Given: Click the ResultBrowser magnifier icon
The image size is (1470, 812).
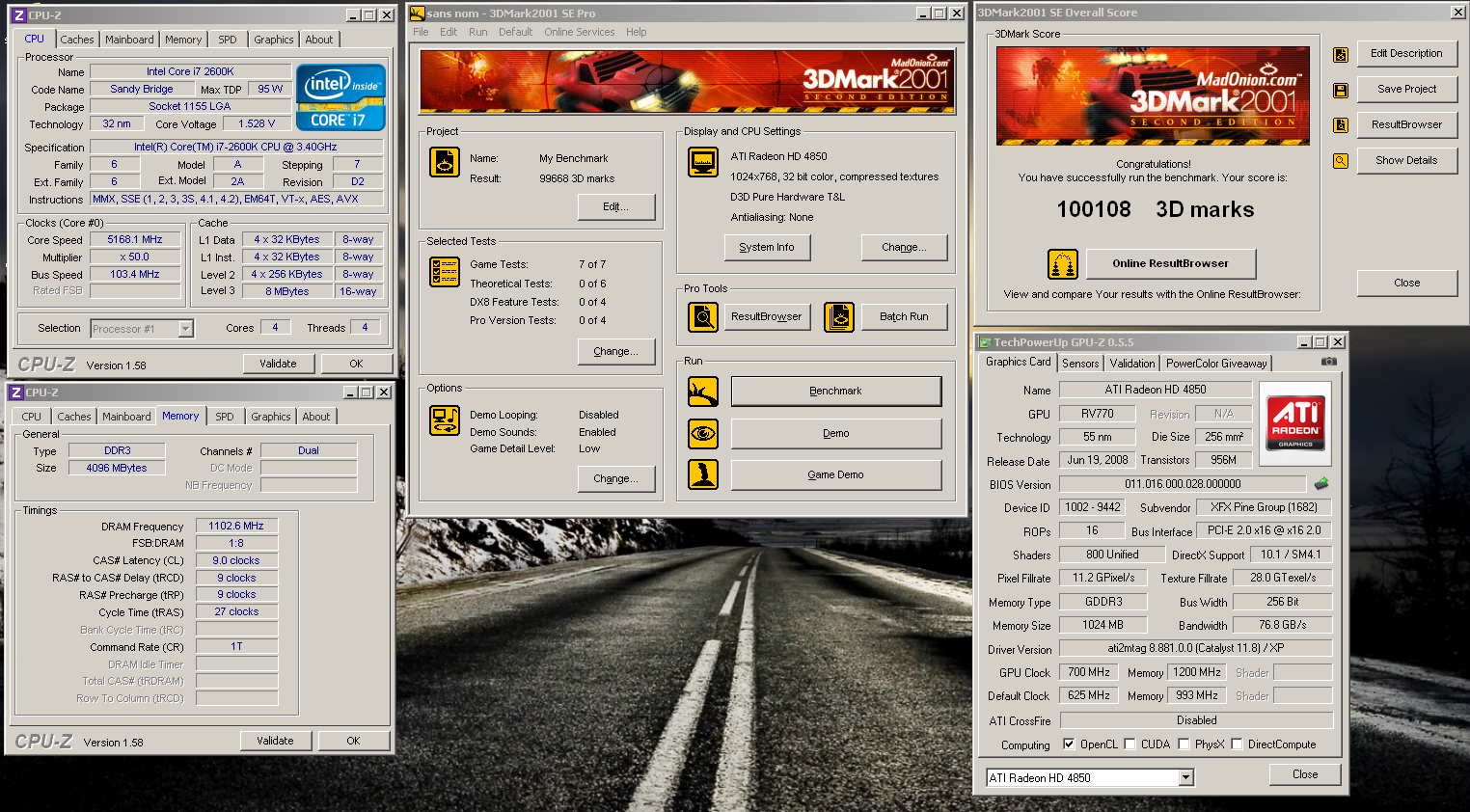Looking at the screenshot, I should tap(703, 316).
